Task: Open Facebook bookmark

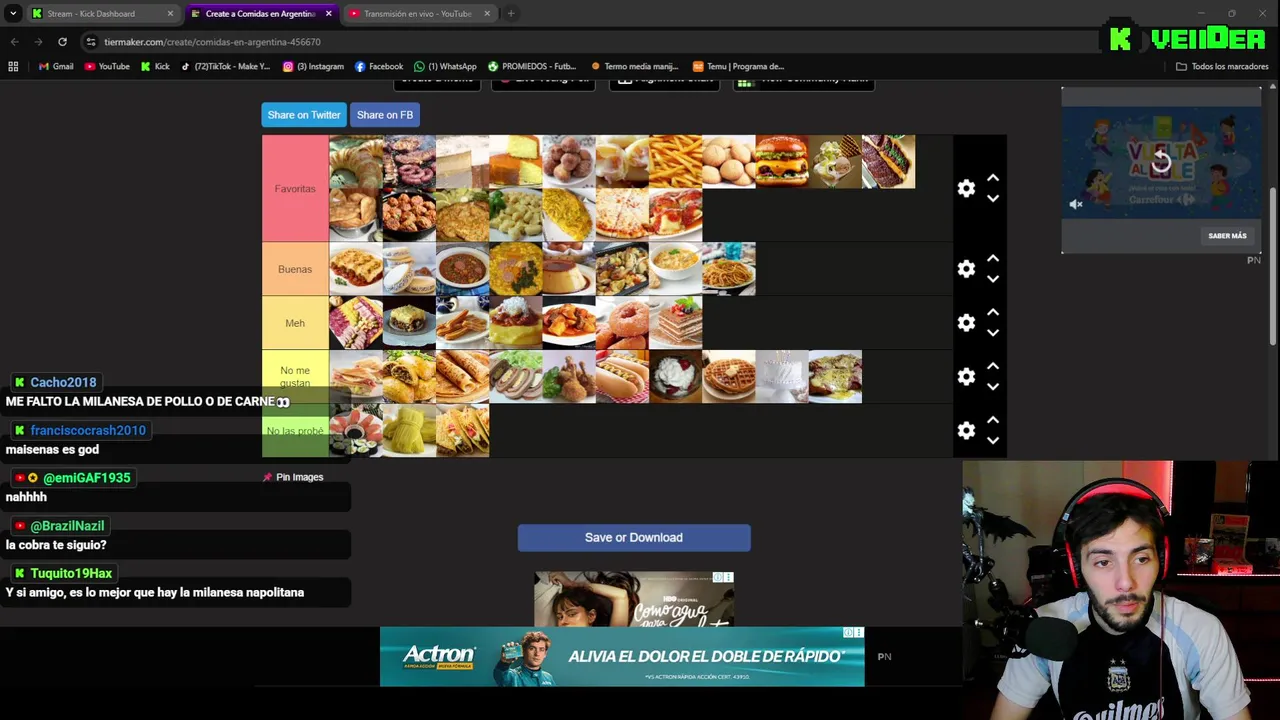Action: coord(379,67)
